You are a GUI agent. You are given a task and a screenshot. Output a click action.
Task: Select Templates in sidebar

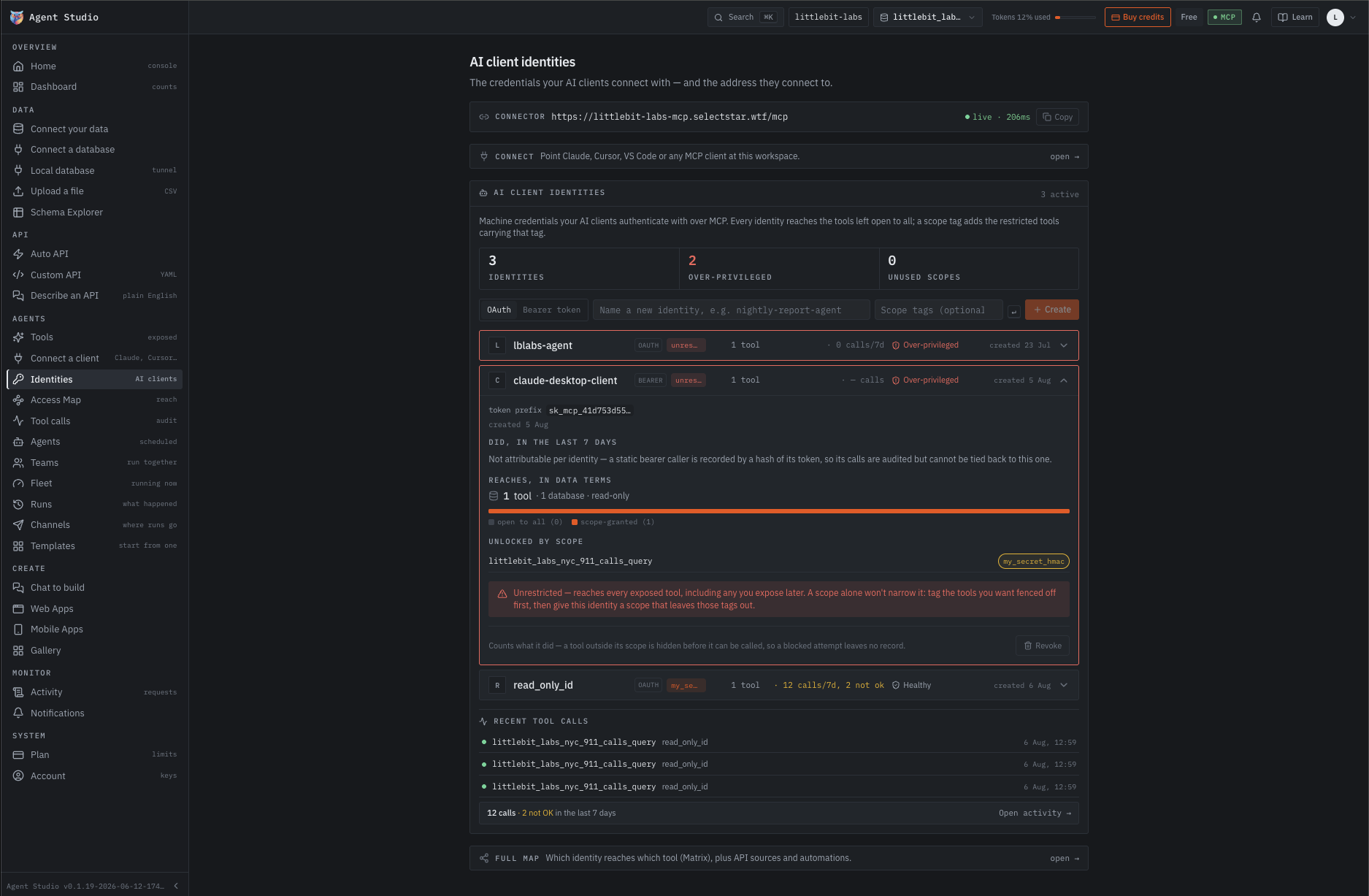(x=95, y=546)
